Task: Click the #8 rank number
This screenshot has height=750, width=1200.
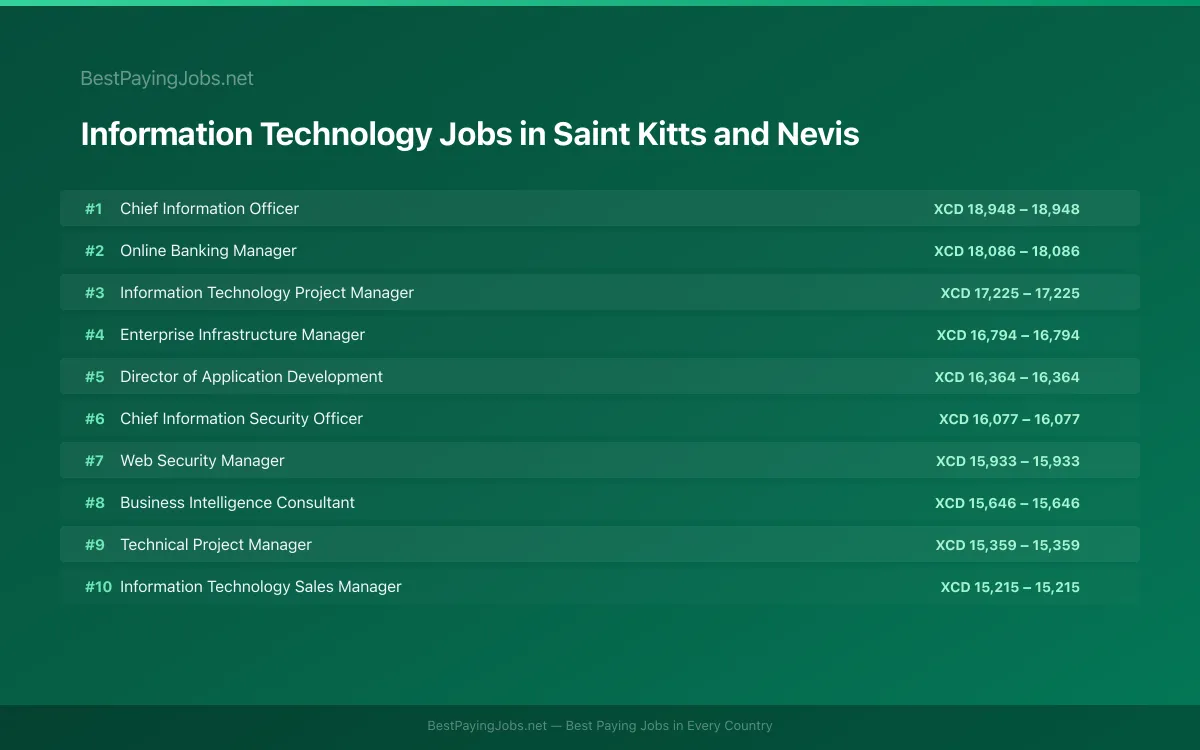Action: [94, 502]
